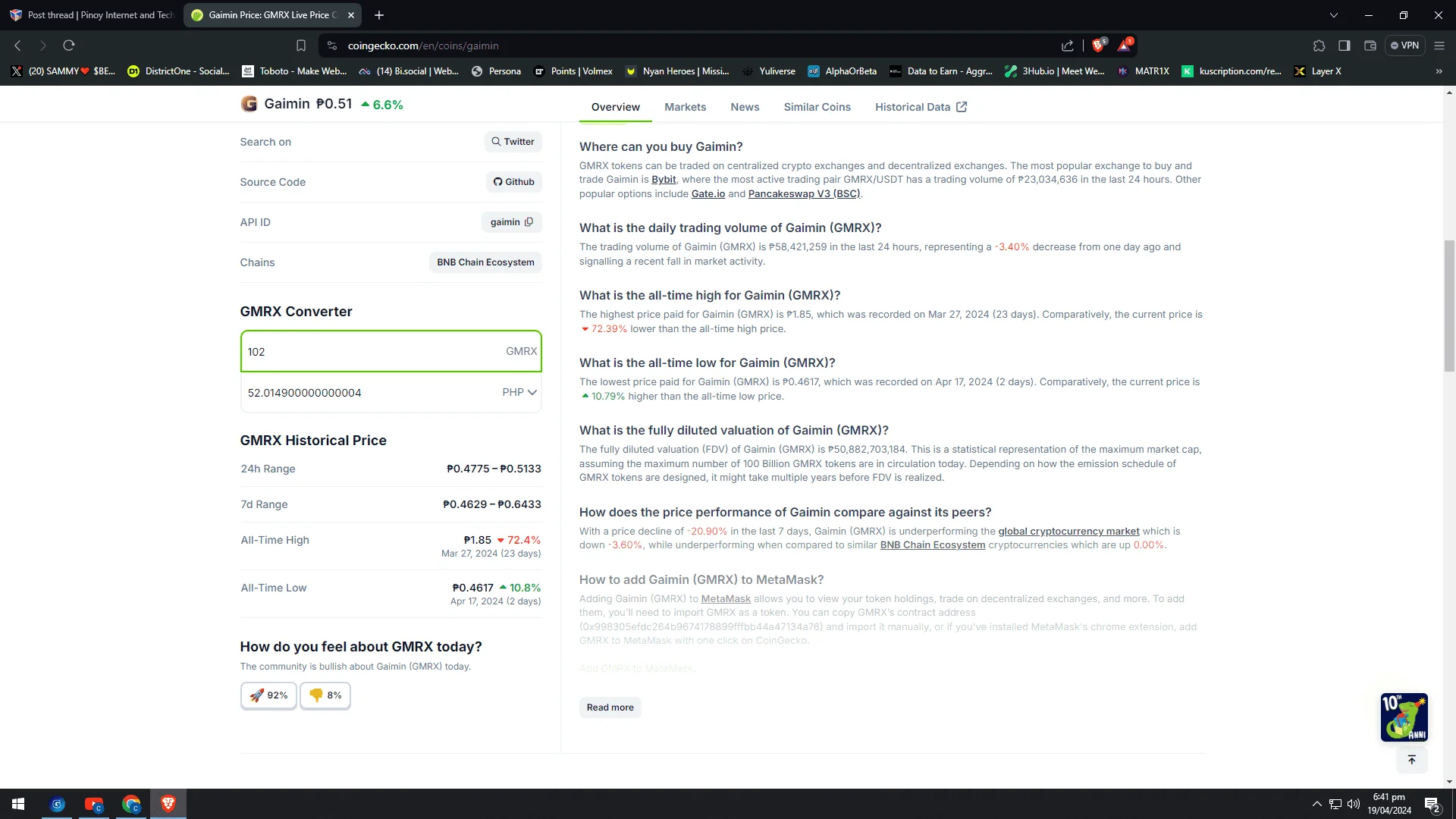
Task: Open Brave Shields lion icon
Action: click(1098, 45)
